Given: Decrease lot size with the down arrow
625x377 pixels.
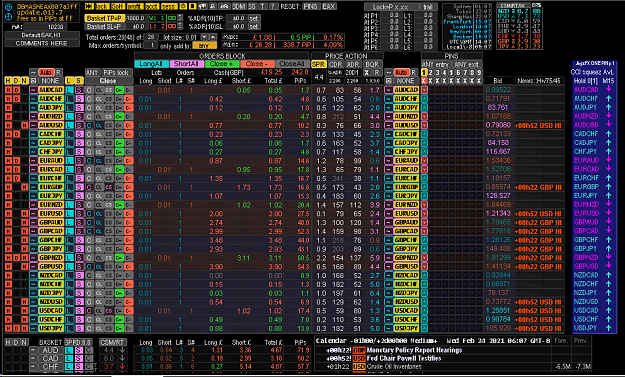Looking at the screenshot, I should 204,37.
